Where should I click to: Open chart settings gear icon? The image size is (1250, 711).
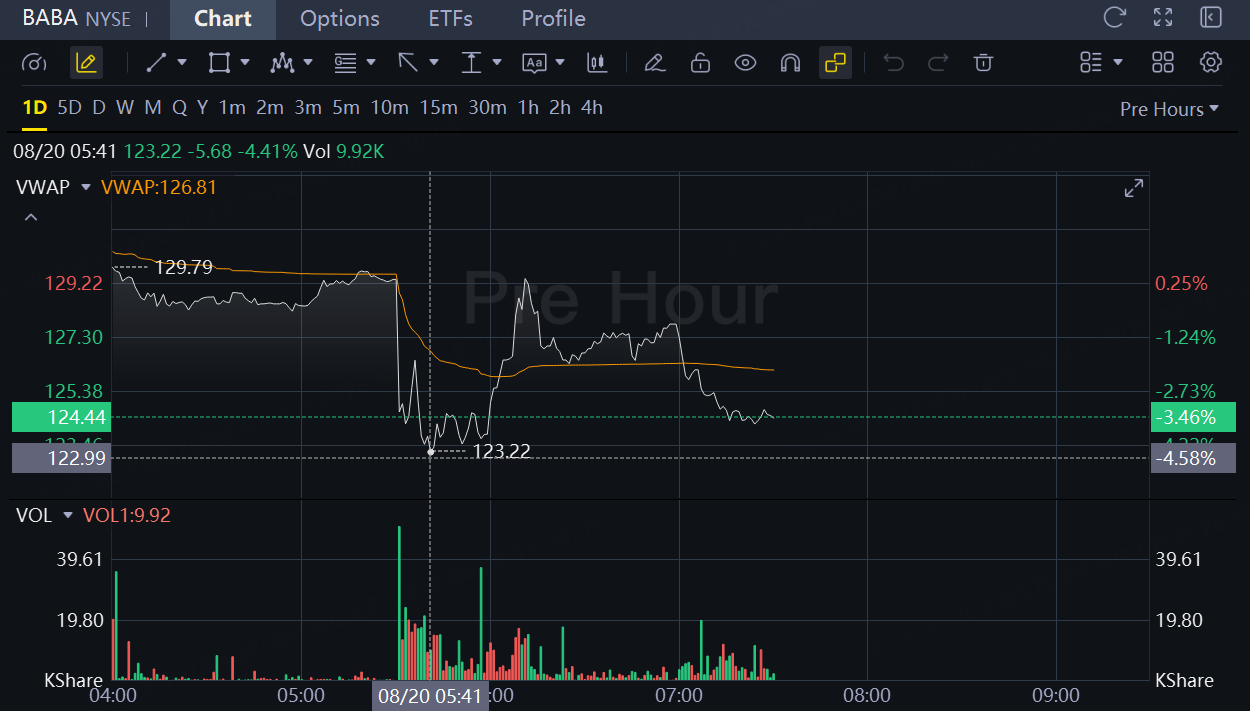(x=1211, y=63)
